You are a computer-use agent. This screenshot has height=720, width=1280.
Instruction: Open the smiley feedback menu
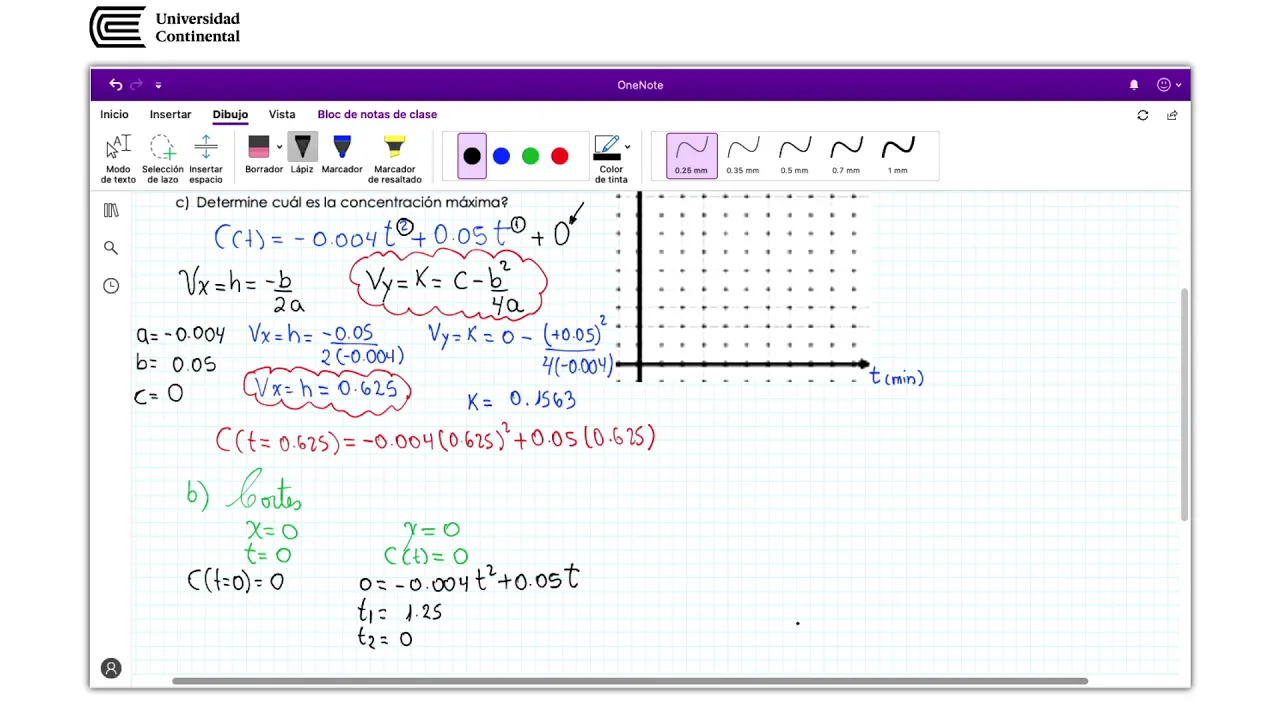coord(1168,85)
